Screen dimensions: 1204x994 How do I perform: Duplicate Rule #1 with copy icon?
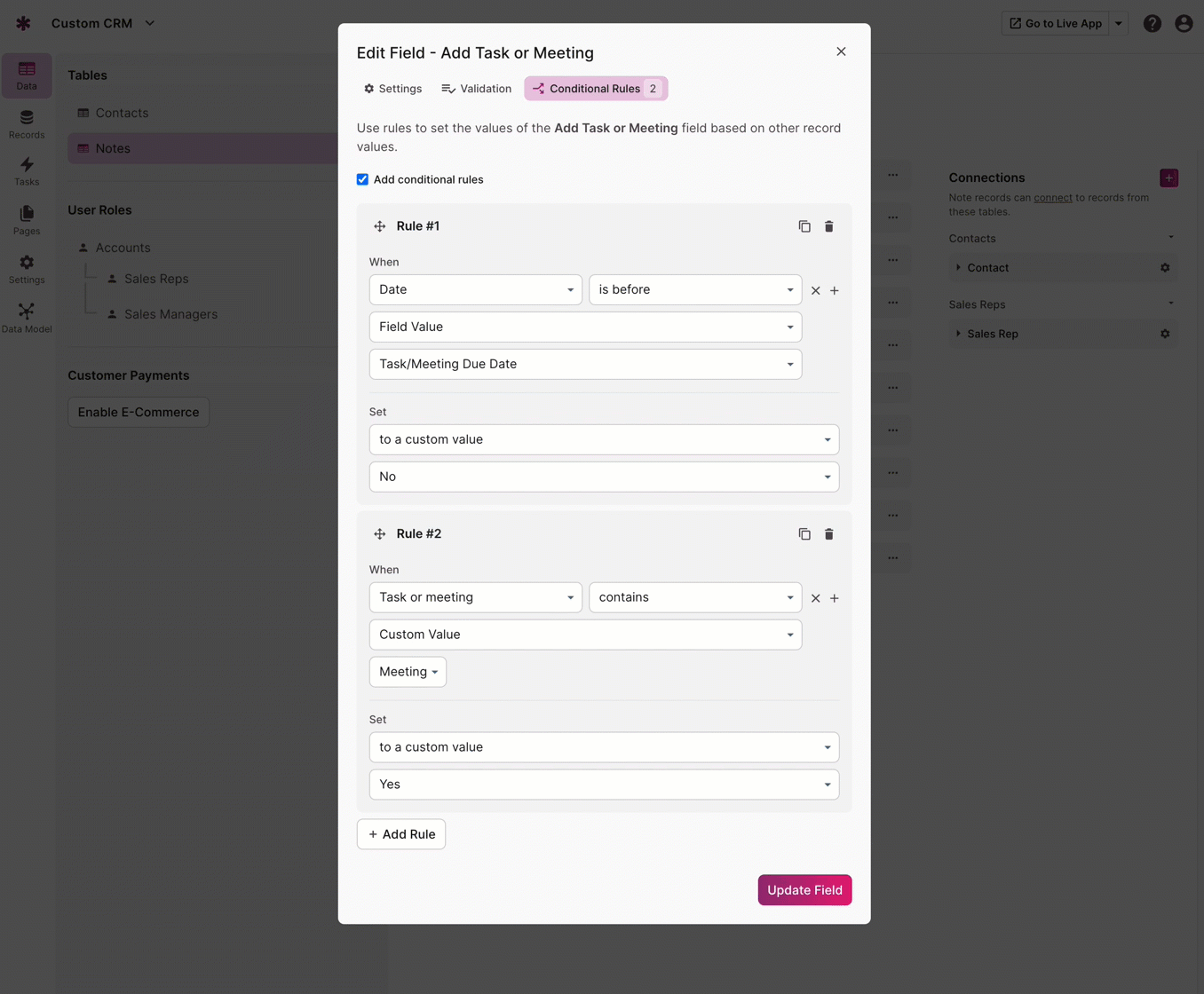pyautogui.click(x=804, y=226)
